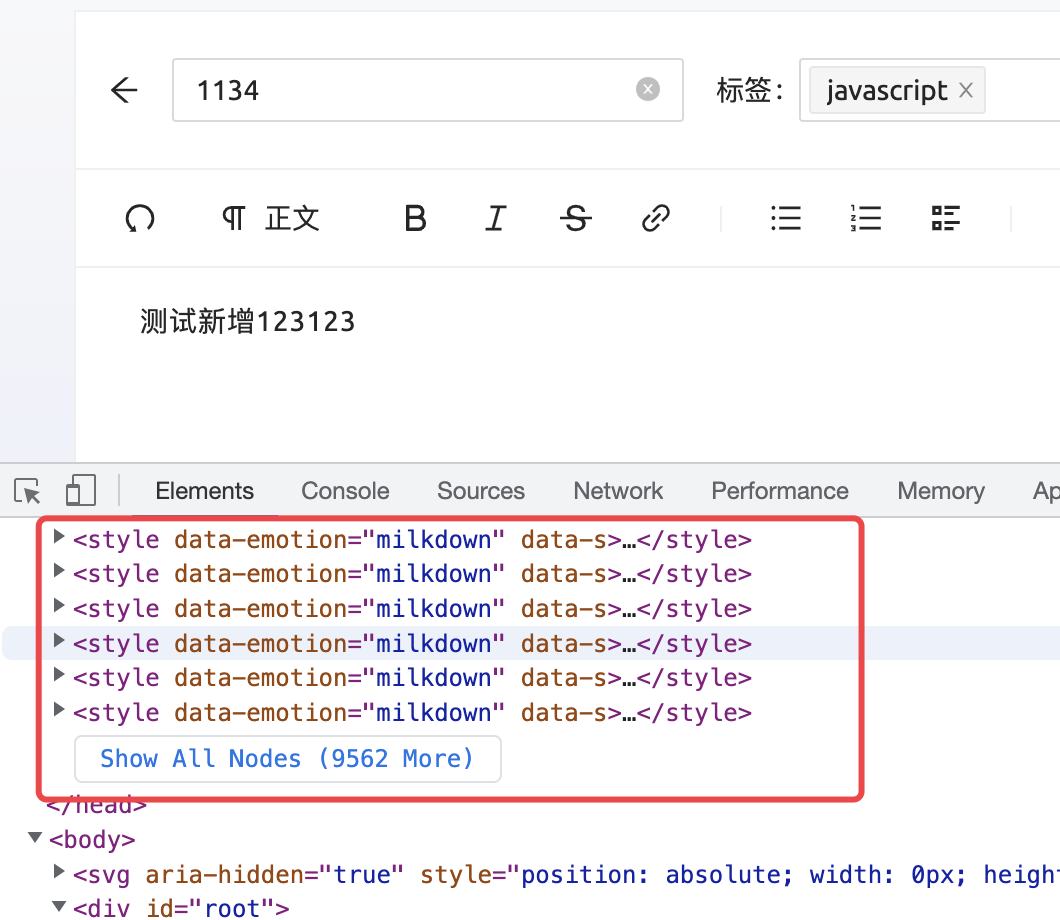The width and height of the screenshot is (1060, 920).
Task: Create a numbered list
Action: click(x=865, y=218)
